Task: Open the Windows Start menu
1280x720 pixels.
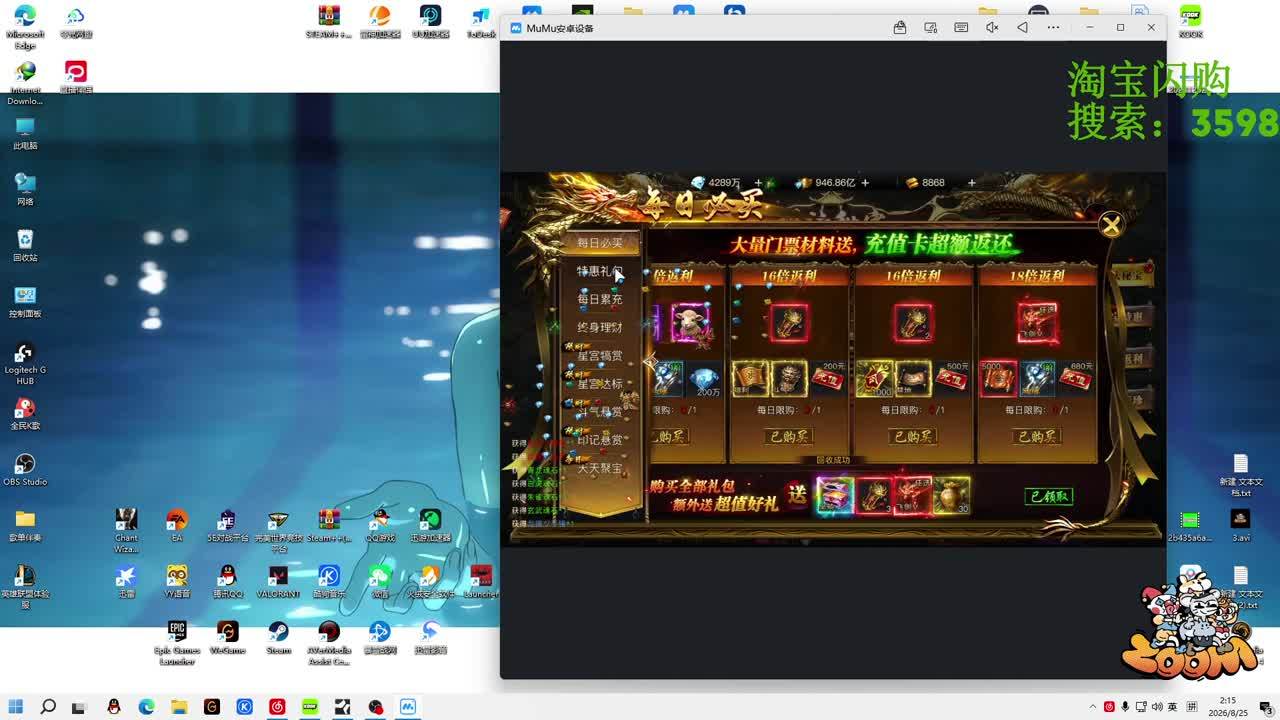Action: point(16,707)
